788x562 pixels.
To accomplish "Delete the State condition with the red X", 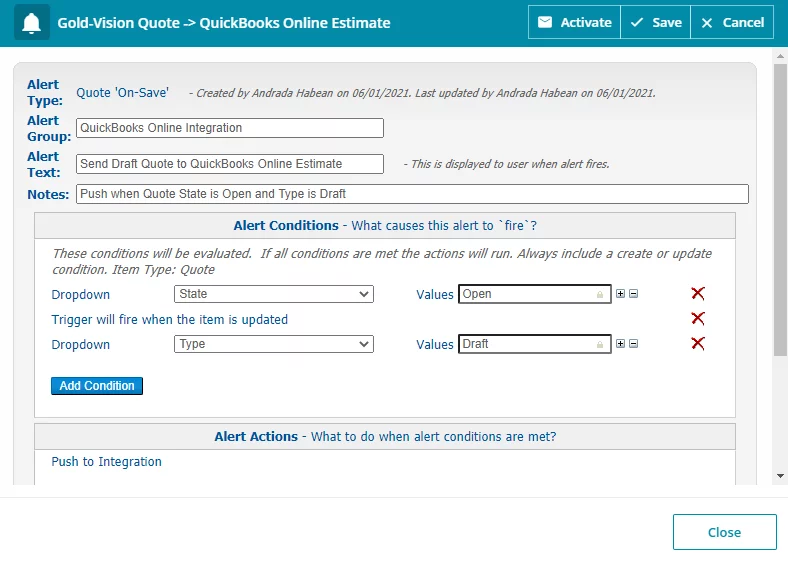I will [698, 293].
